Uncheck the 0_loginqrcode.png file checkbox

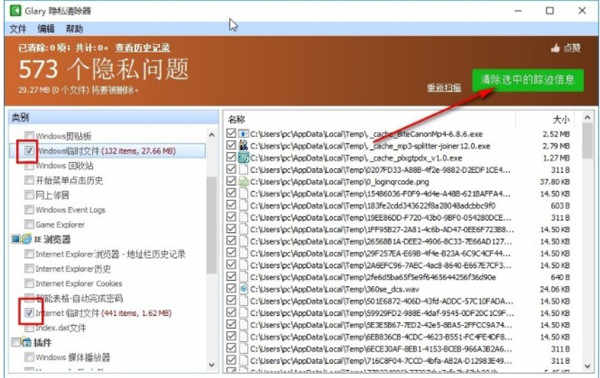[231, 181]
